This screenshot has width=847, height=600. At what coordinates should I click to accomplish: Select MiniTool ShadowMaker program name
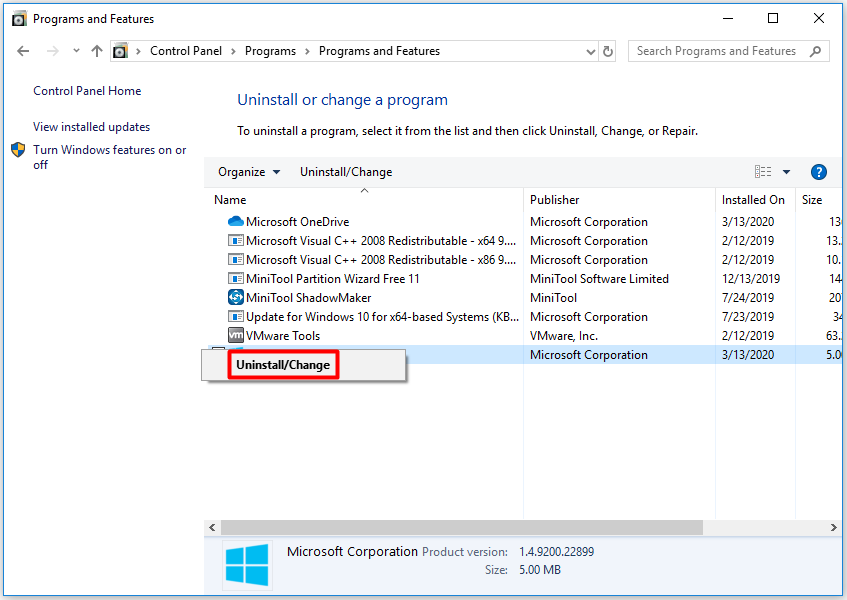coord(308,298)
